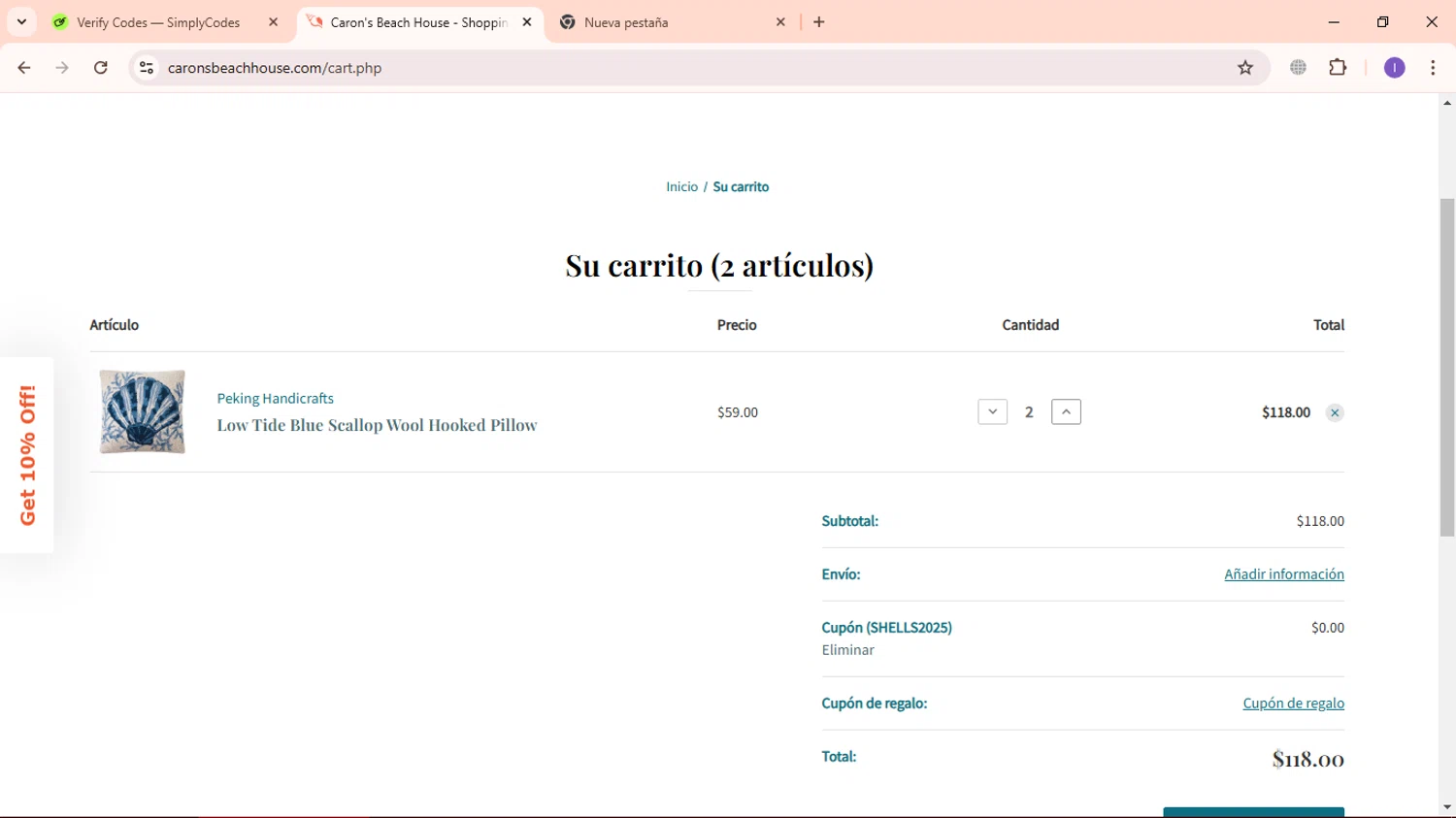This screenshot has width=1456, height=818.
Task: Click the Subtotal amount $118.00
Action: 1320,521
